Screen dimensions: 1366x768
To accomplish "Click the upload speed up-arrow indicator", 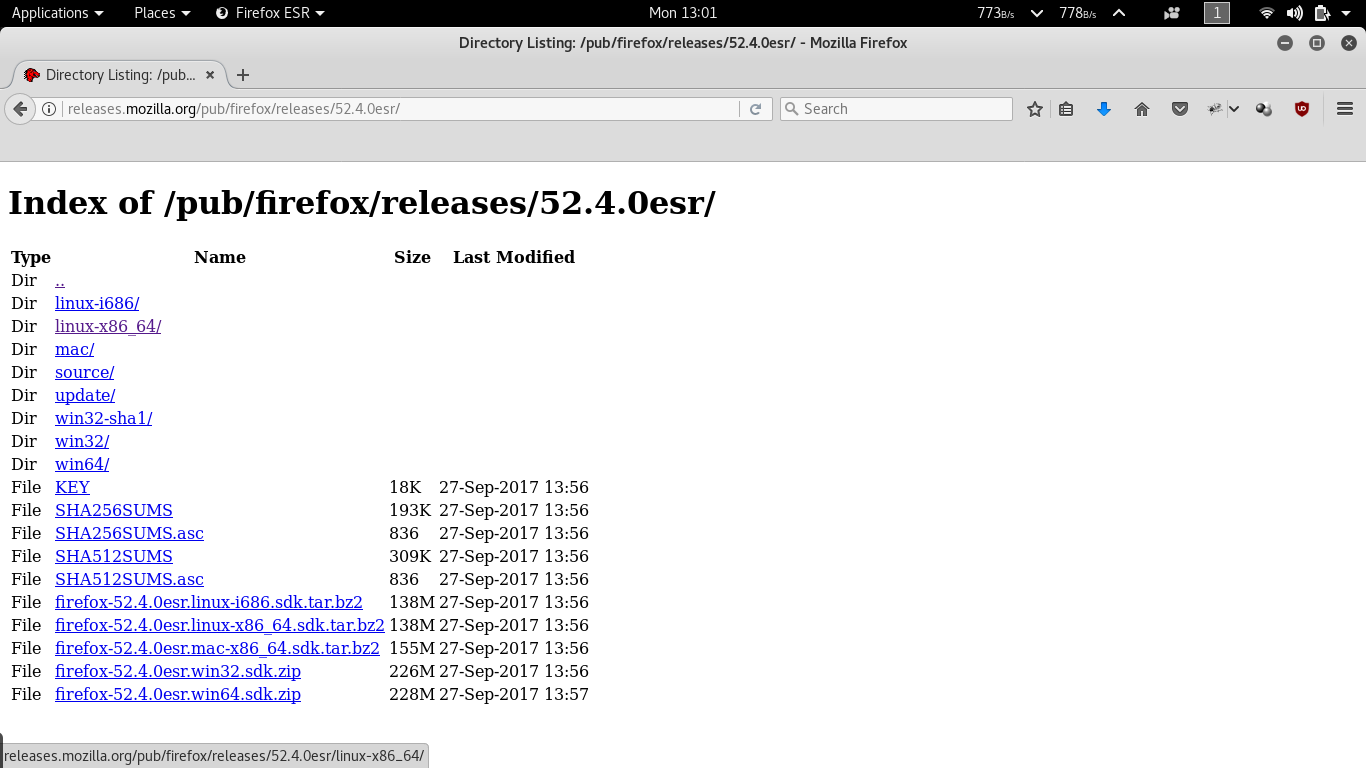I will click(1119, 13).
